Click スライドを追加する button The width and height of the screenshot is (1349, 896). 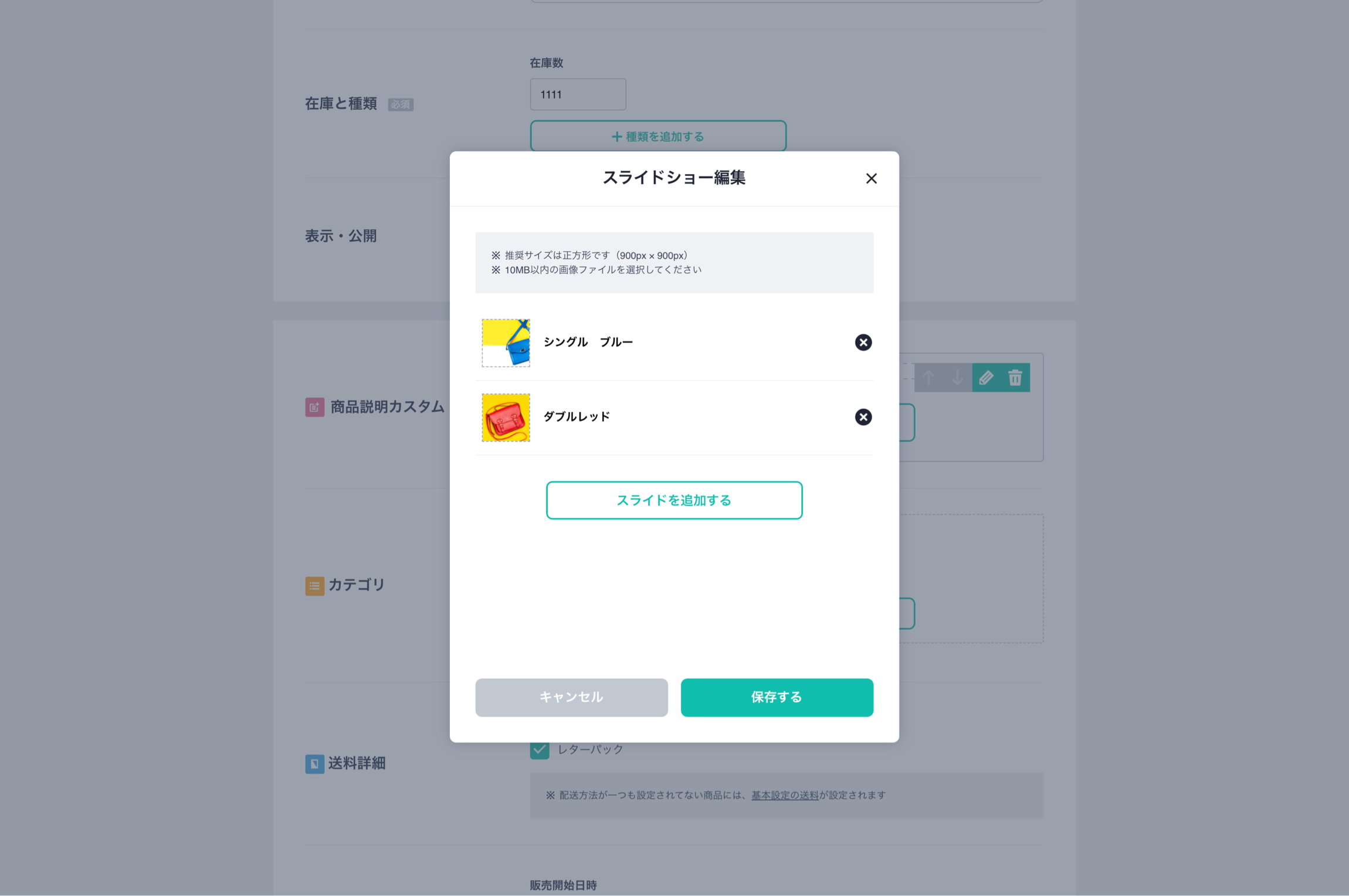pyautogui.click(x=674, y=500)
